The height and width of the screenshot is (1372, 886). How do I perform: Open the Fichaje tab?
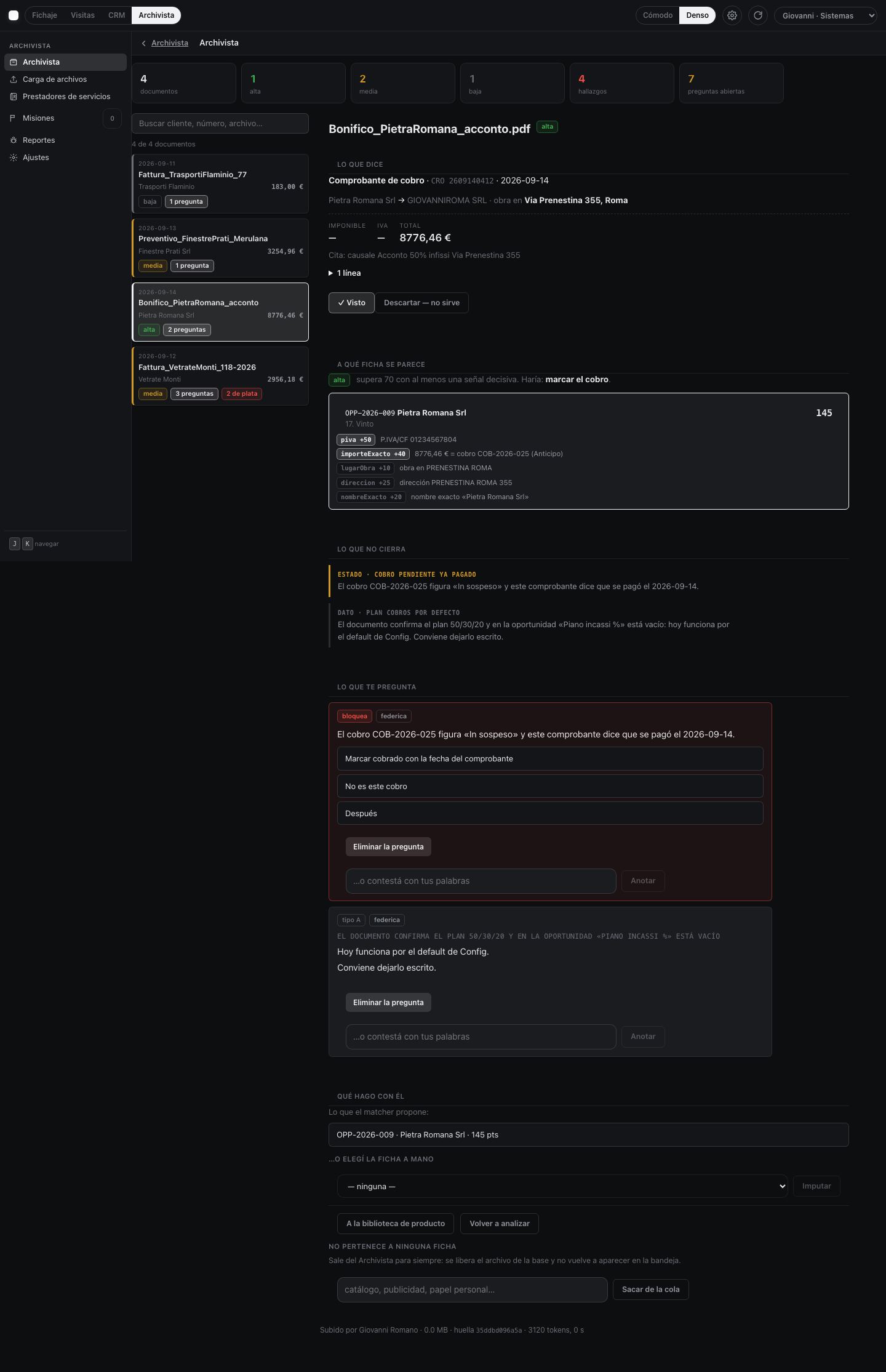pyautogui.click(x=44, y=15)
